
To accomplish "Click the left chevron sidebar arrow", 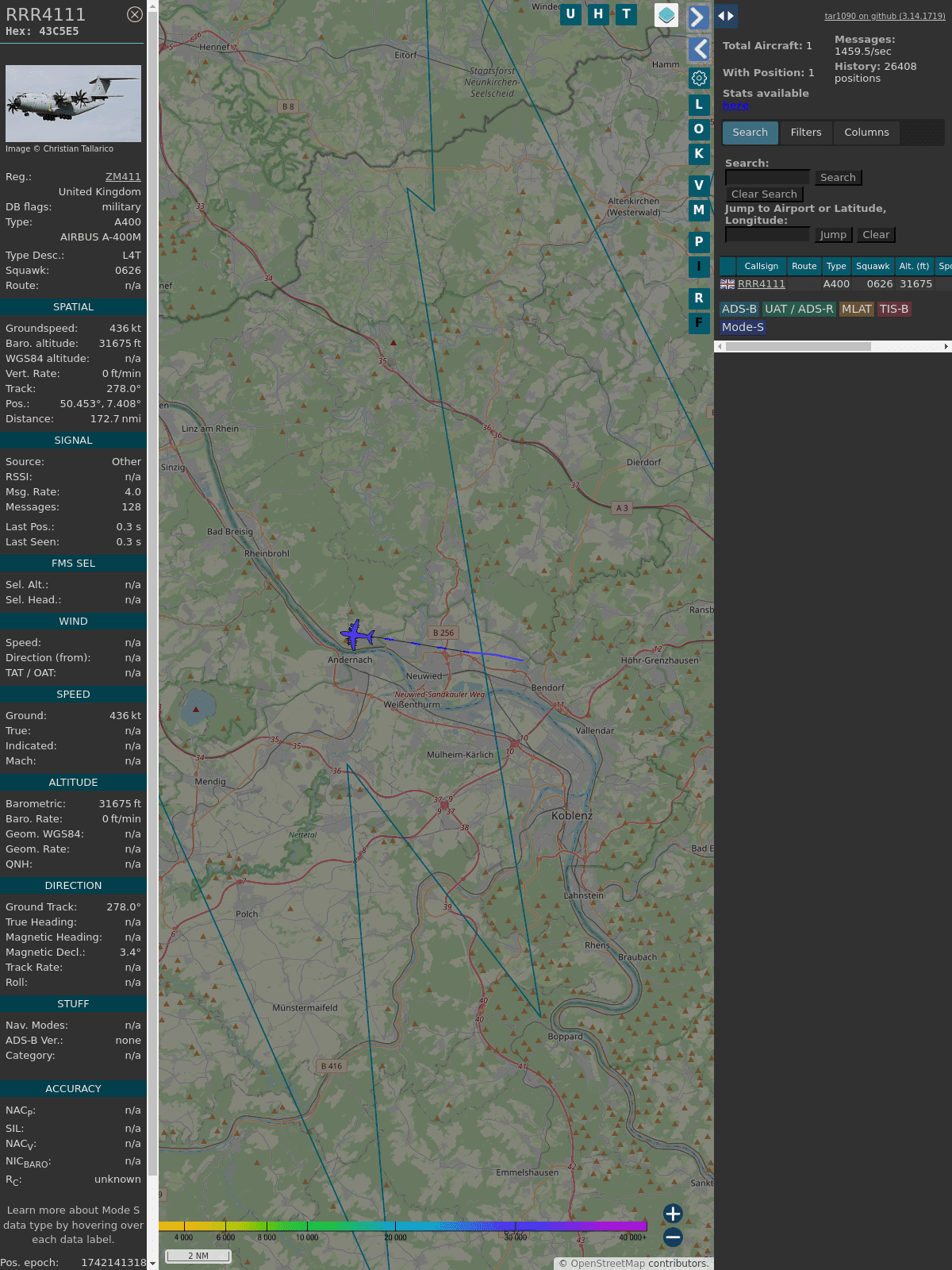I will pyautogui.click(x=699, y=49).
